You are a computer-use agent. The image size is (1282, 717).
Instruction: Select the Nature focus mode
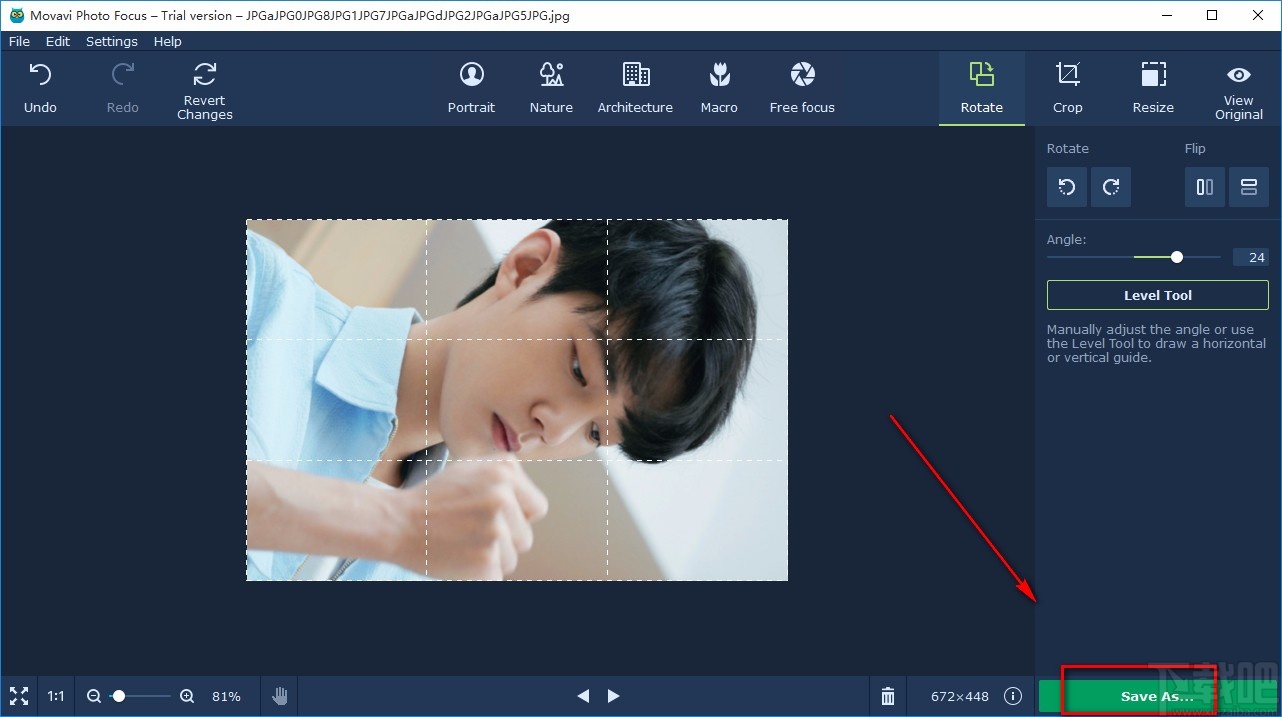550,87
